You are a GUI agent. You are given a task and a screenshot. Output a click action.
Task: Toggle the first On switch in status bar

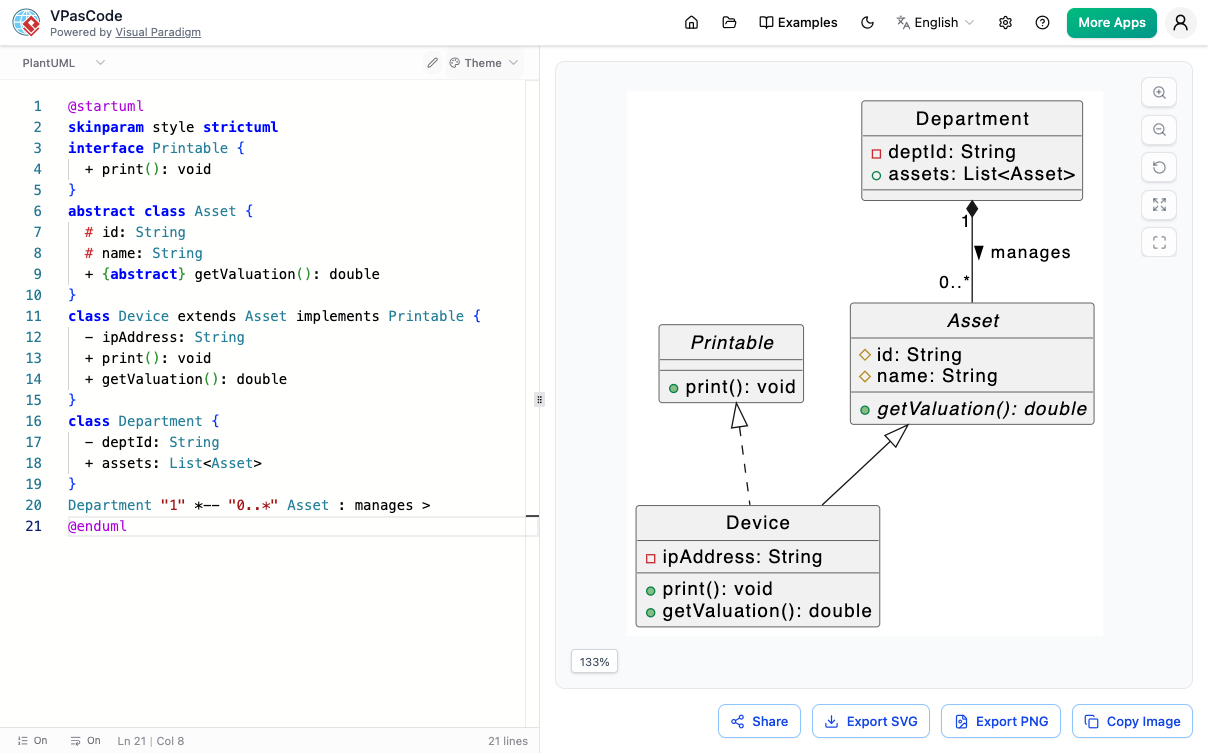(33, 741)
